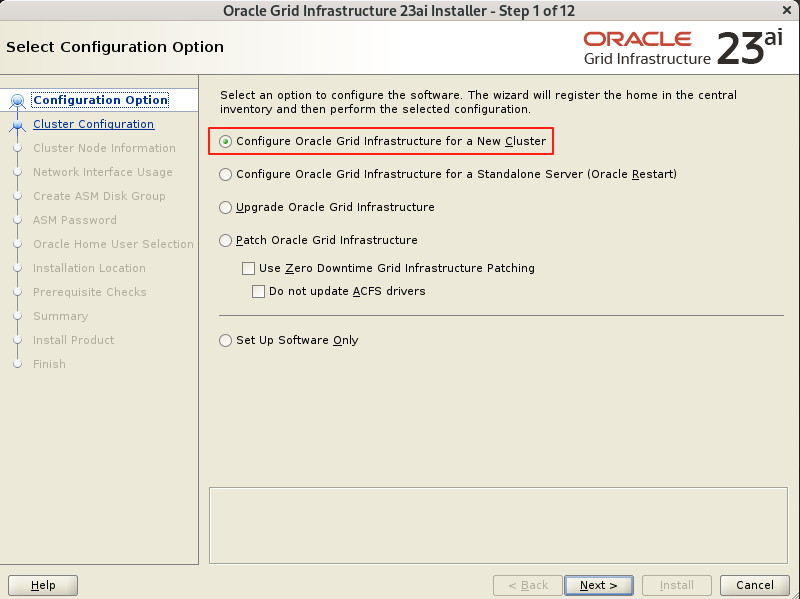Click the disabled Install button
The height and width of the screenshot is (599, 800).
[677, 585]
